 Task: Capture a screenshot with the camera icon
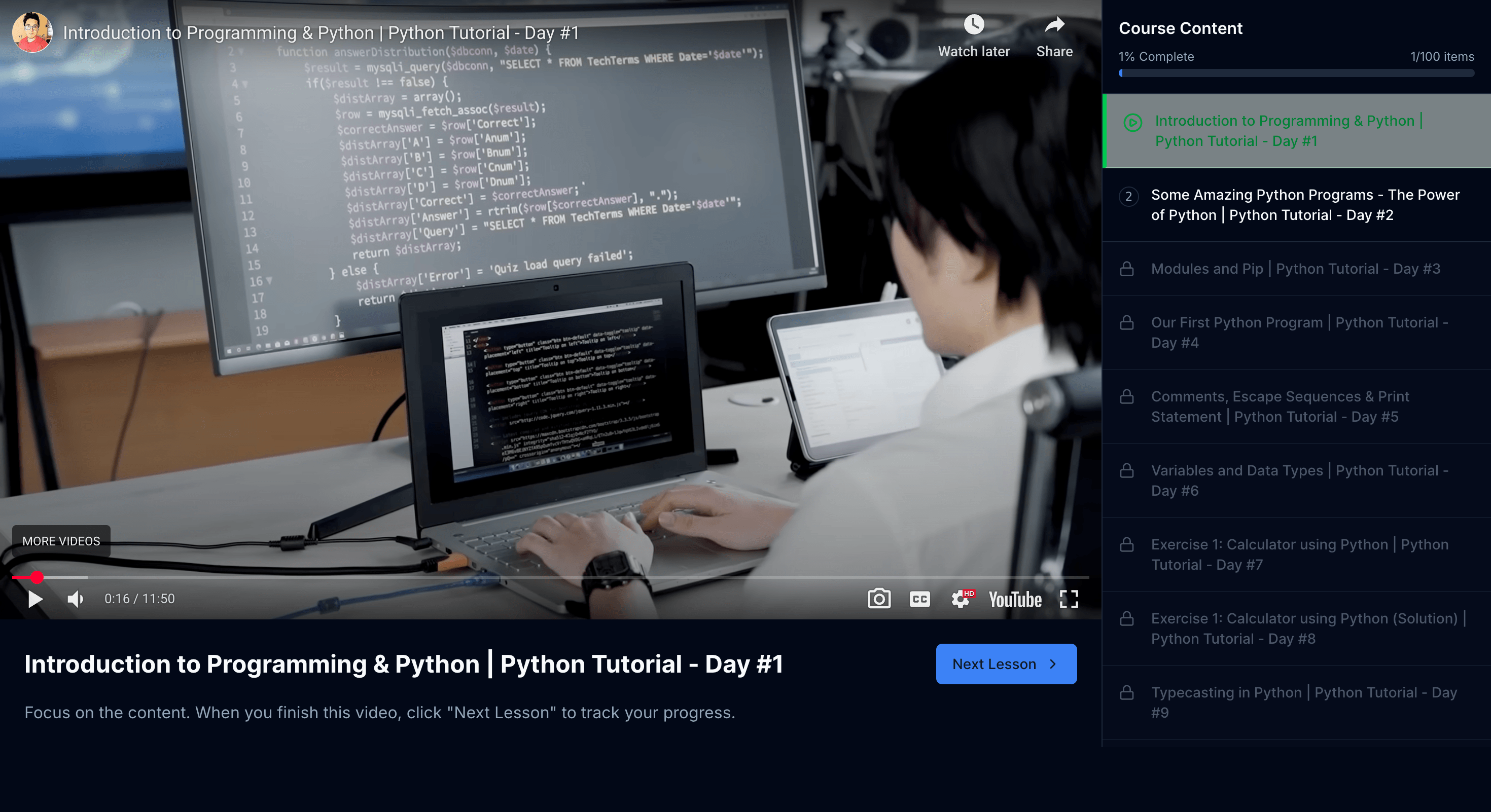pos(880,599)
